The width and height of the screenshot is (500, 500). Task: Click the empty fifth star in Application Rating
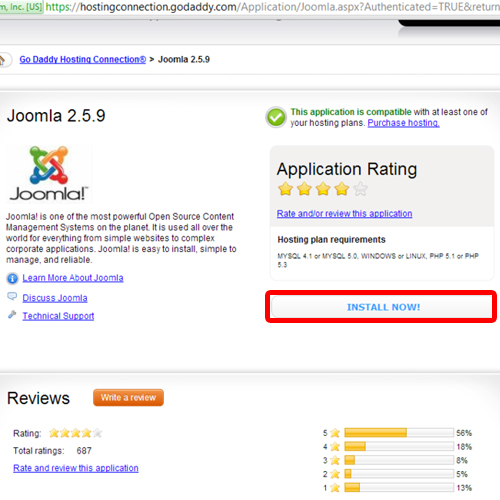(360, 189)
